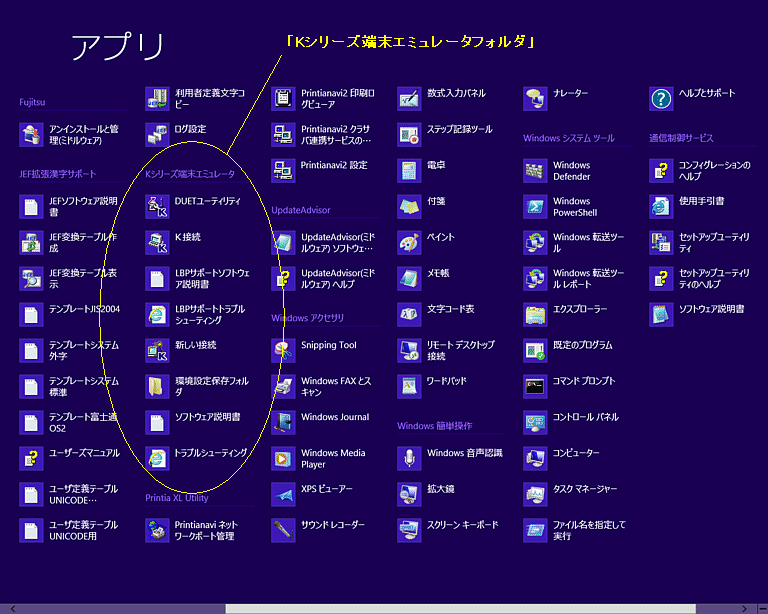Open the メモ帳 notepad app
The image size is (768, 614).
click(x=409, y=278)
